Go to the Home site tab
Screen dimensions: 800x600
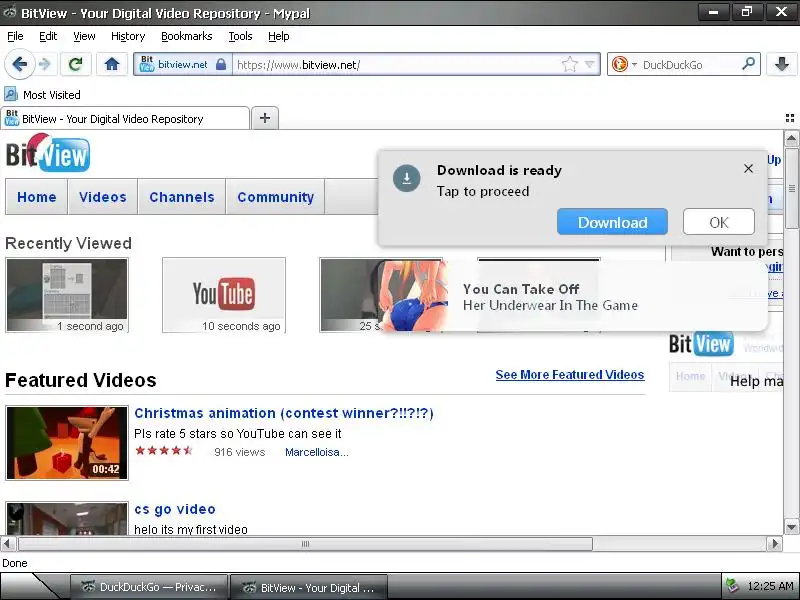point(37,197)
